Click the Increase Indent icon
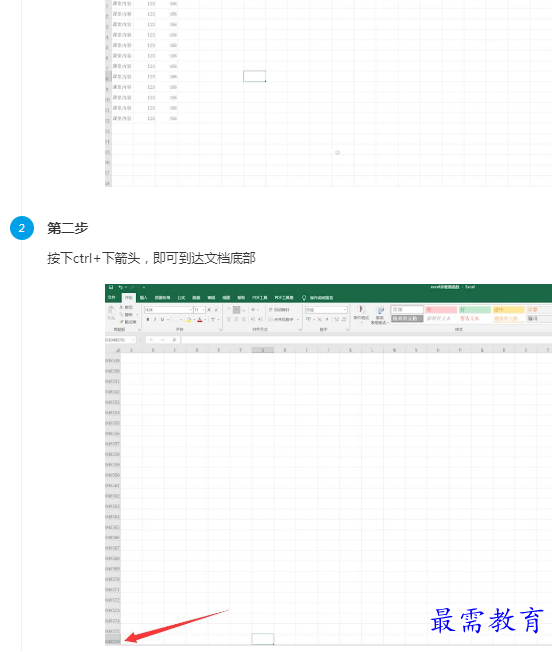This screenshot has width=552, height=652. point(260,319)
